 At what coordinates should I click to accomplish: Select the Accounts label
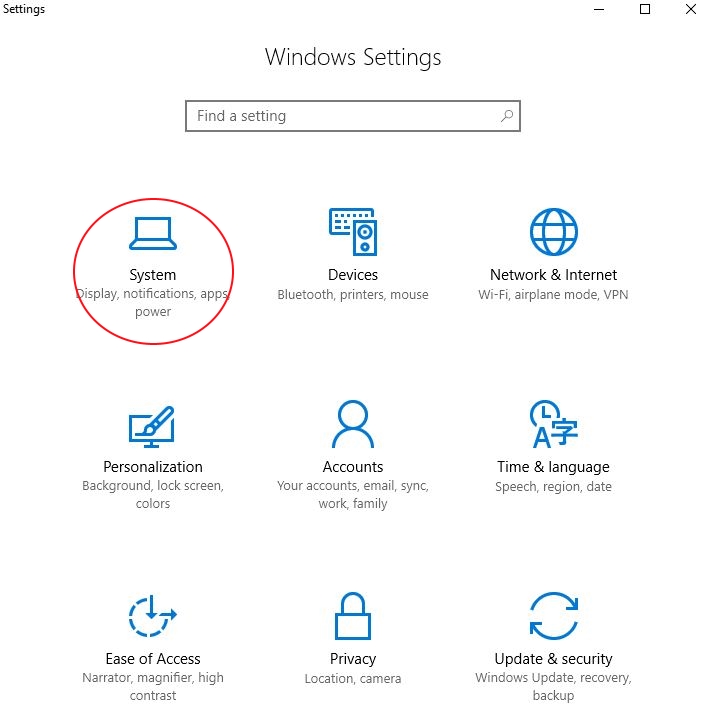click(x=353, y=467)
